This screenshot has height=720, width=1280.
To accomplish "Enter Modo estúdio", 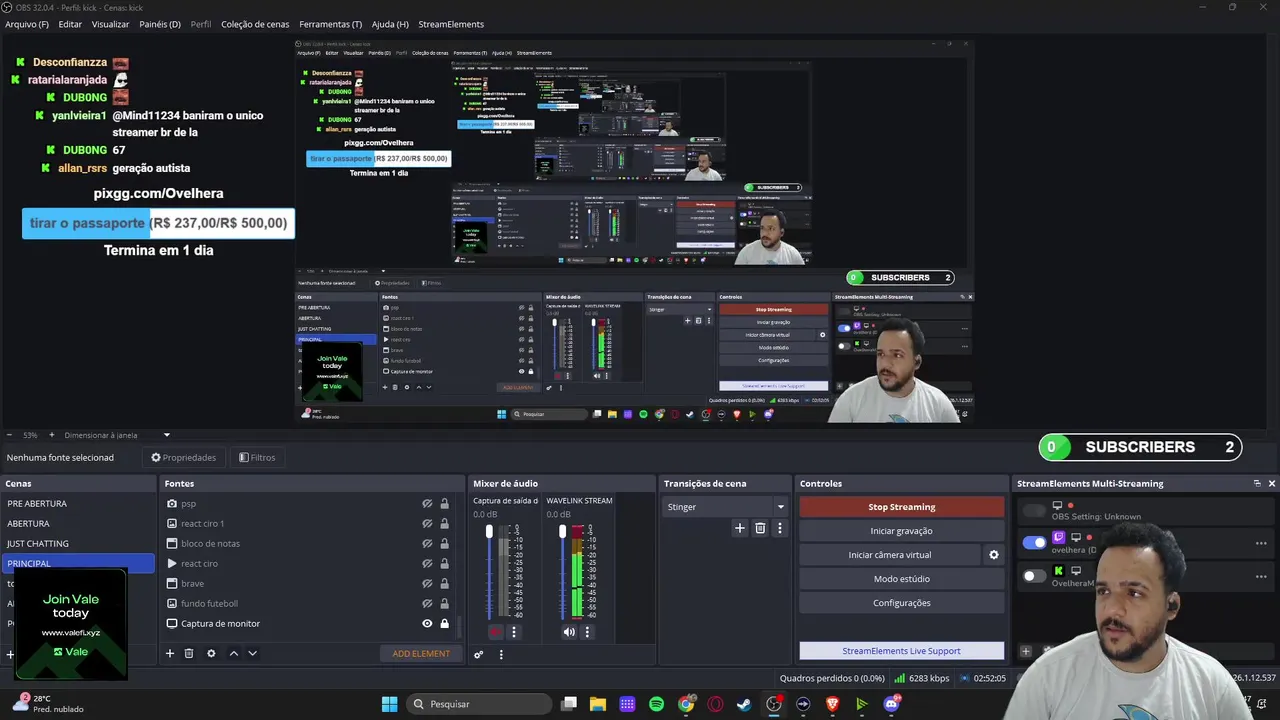I will tap(901, 579).
